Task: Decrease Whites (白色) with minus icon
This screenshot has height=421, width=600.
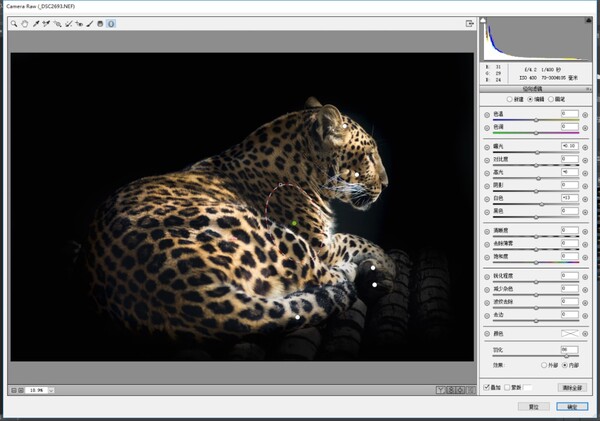Action: tap(487, 199)
